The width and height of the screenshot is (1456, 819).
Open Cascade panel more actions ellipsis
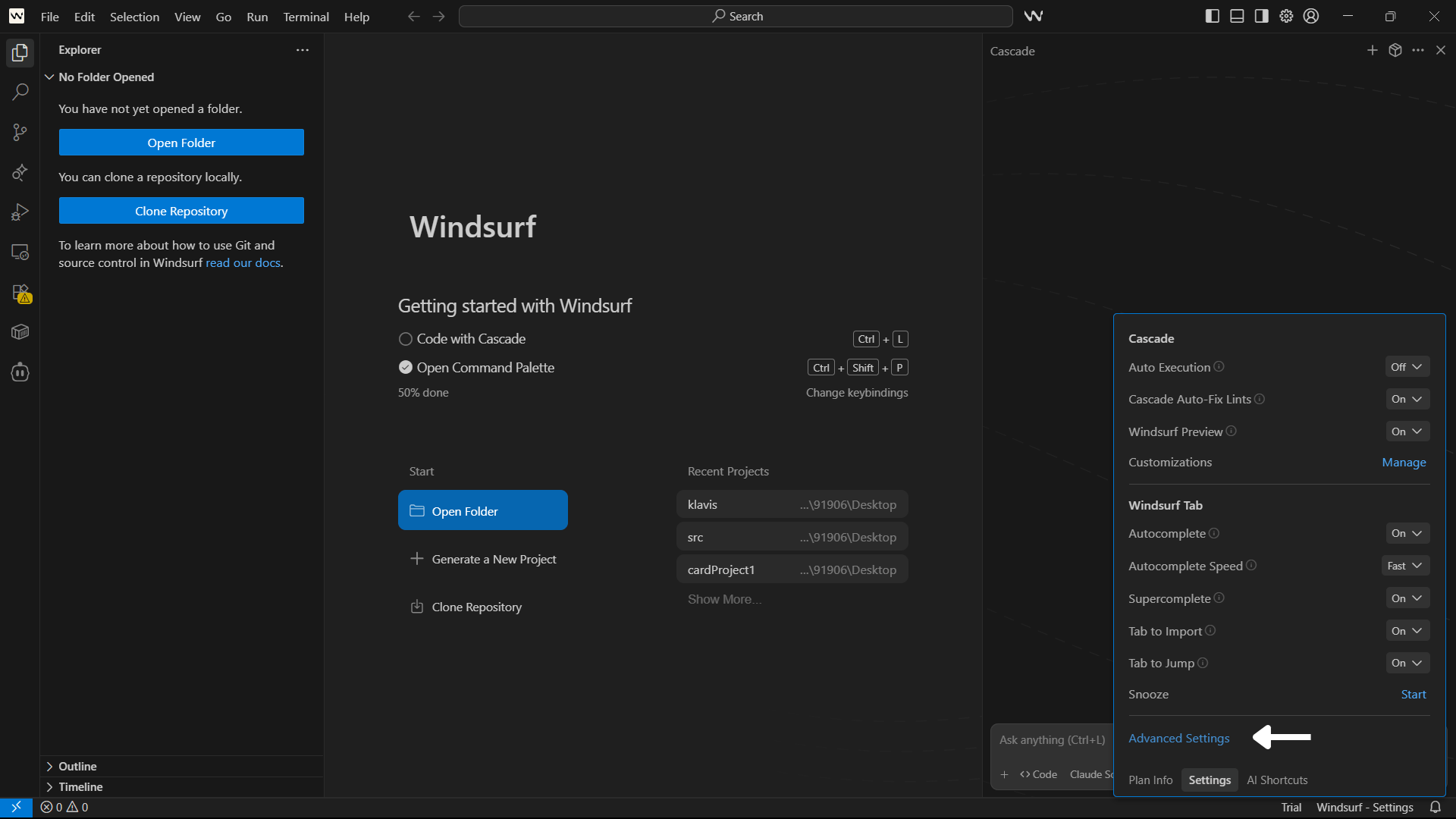1418,50
